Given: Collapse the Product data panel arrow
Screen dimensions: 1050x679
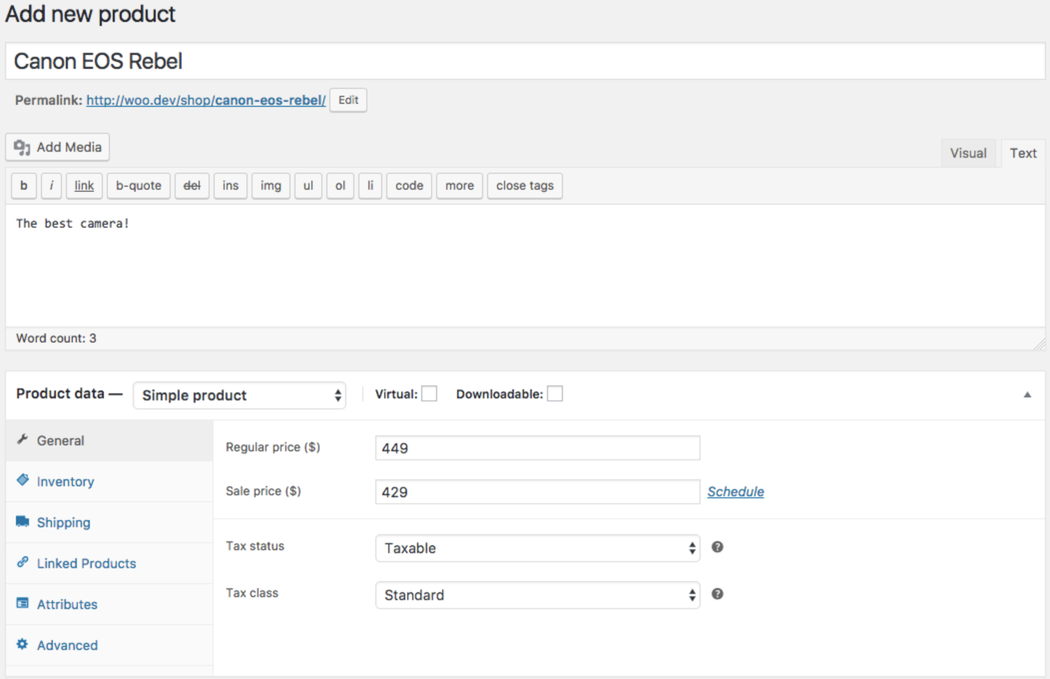Looking at the screenshot, I should [x=1027, y=395].
